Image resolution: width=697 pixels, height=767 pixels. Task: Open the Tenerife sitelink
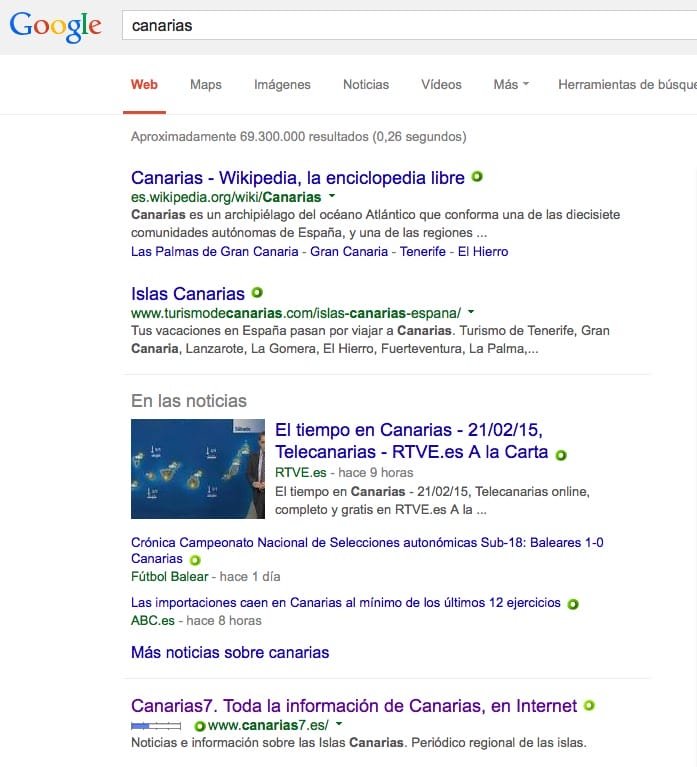(x=423, y=251)
